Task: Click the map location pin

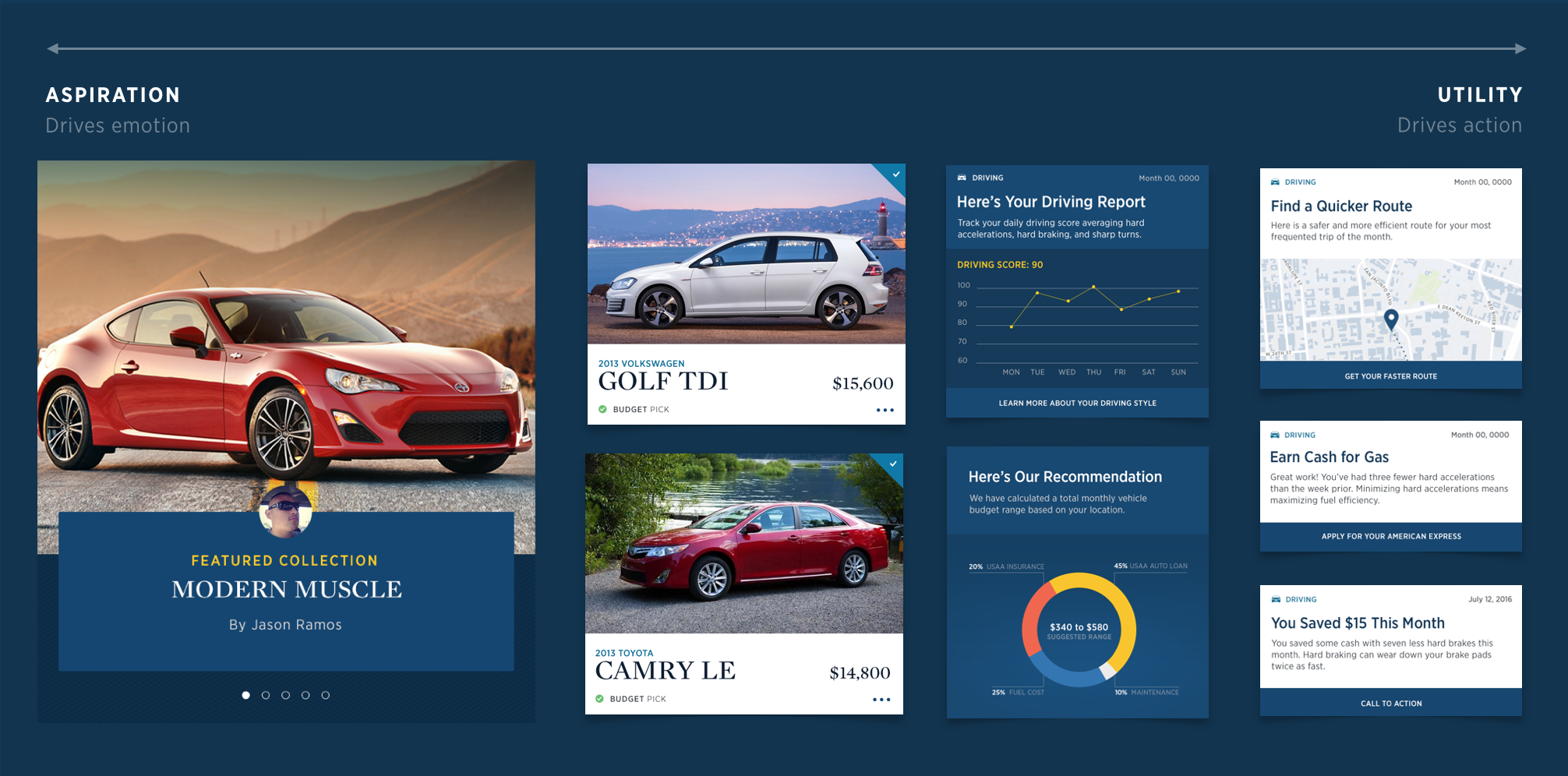Action: point(1391,319)
